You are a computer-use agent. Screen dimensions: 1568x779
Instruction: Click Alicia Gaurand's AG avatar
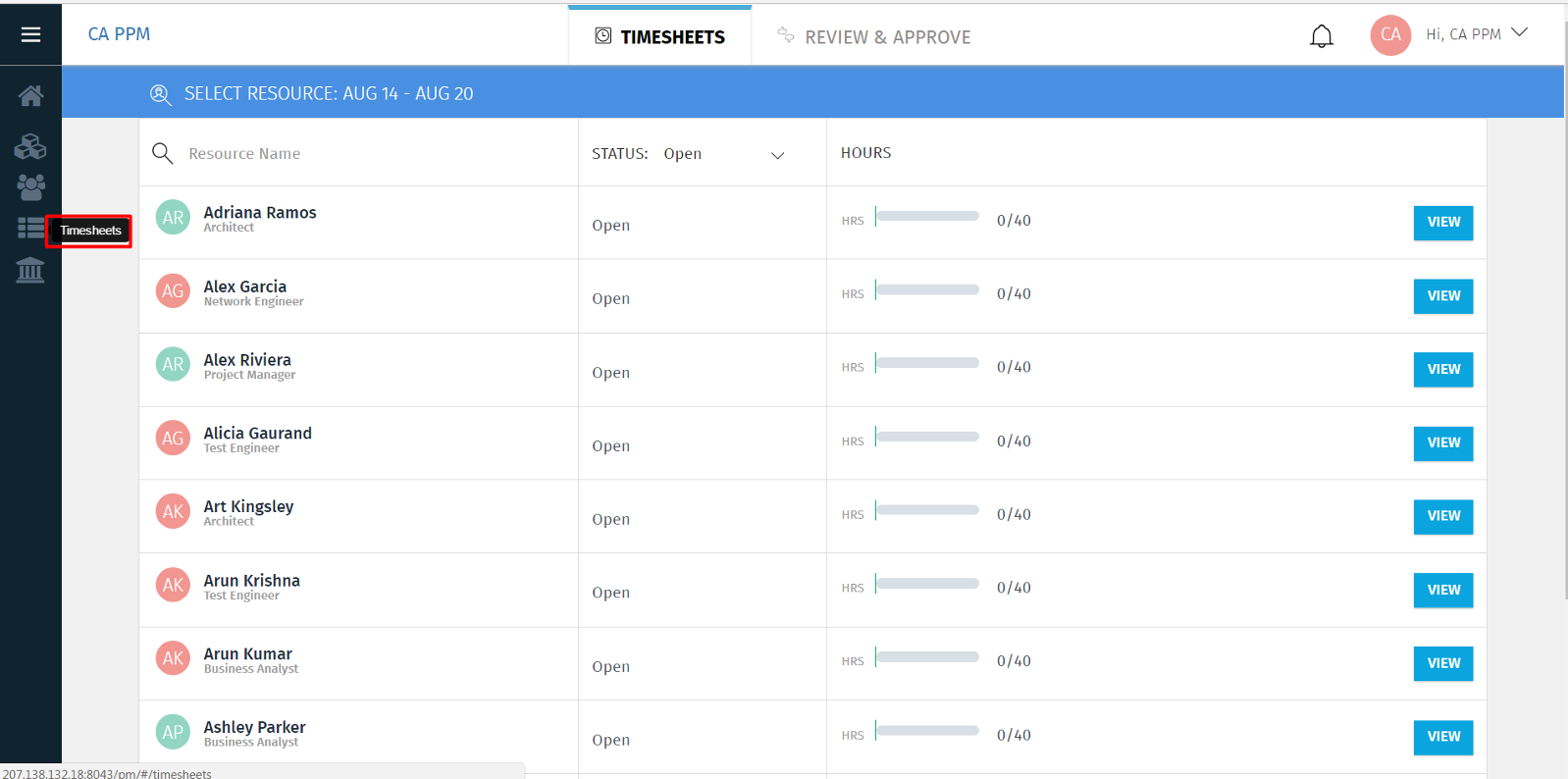(x=173, y=439)
